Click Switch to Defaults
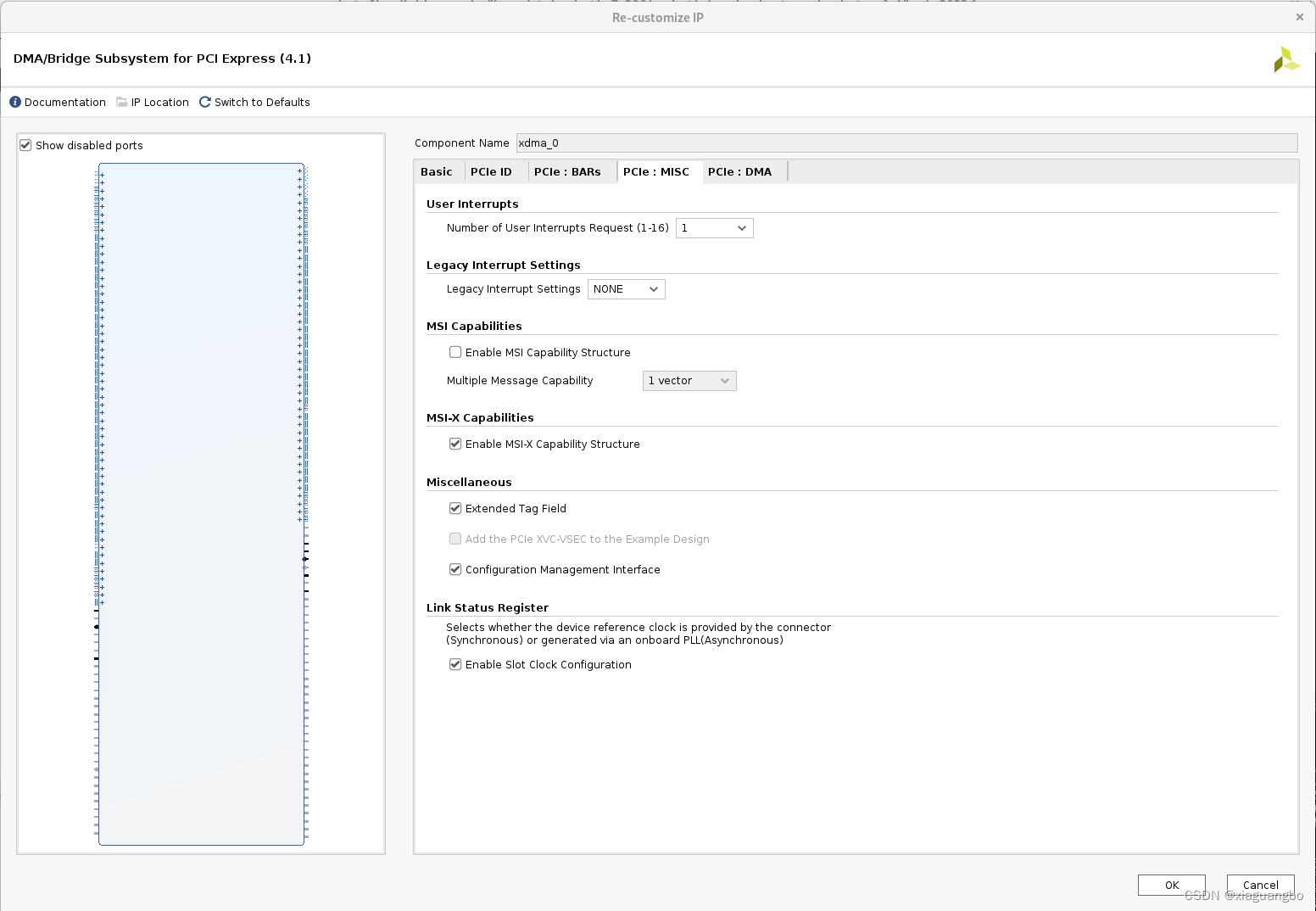The width and height of the screenshot is (1316, 911). click(x=262, y=102)
